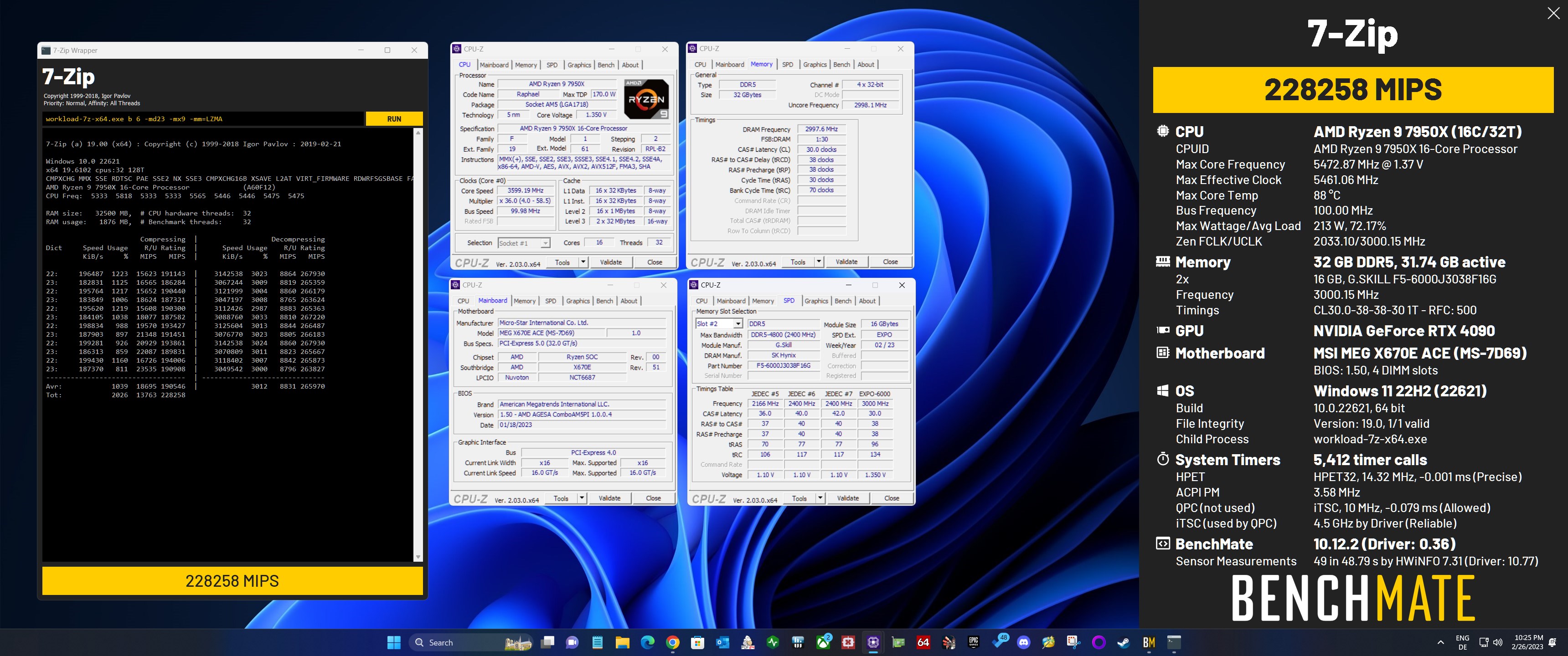This screenshot has height=656, width=1568.
Task: Switch to SPD tab in the CPU-tab CPU-Z window
Action: point(552,65)
